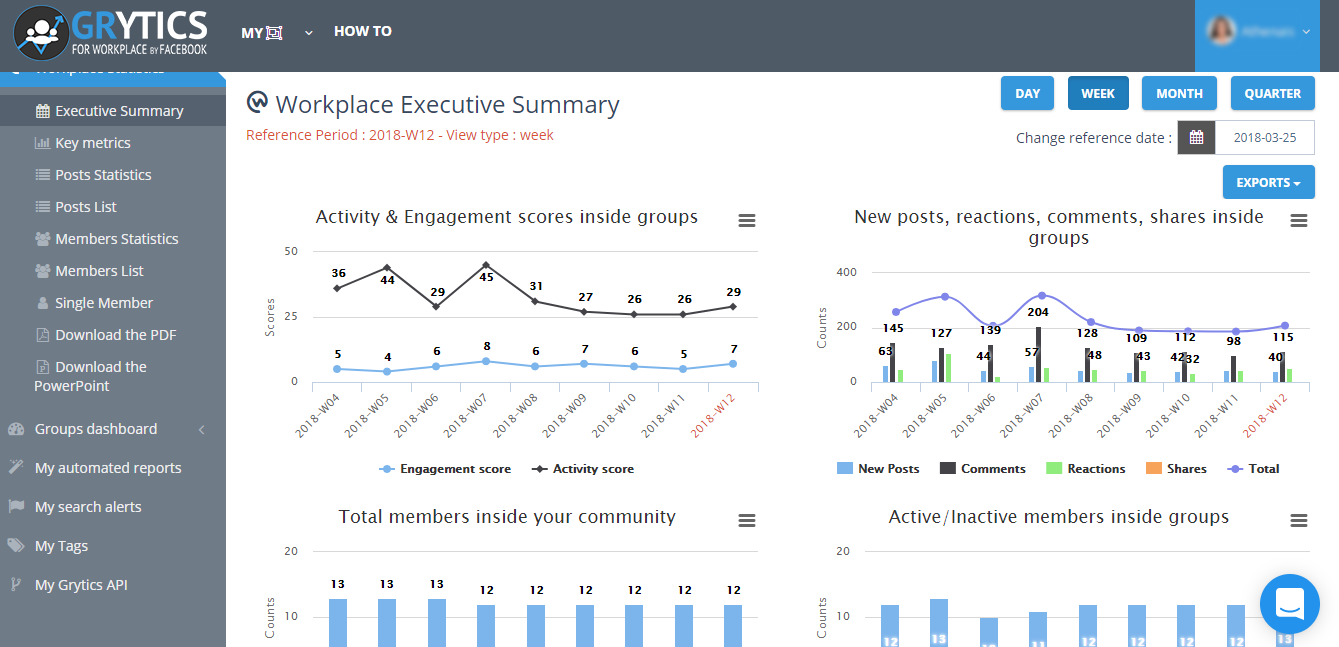Click the Workplace logo beside title
This screenshot has height=647, width=1339.
point(257,103)
